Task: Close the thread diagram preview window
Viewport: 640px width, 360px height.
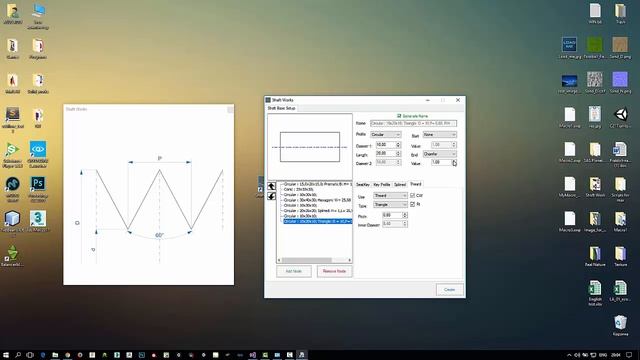Action: [230, 110]
